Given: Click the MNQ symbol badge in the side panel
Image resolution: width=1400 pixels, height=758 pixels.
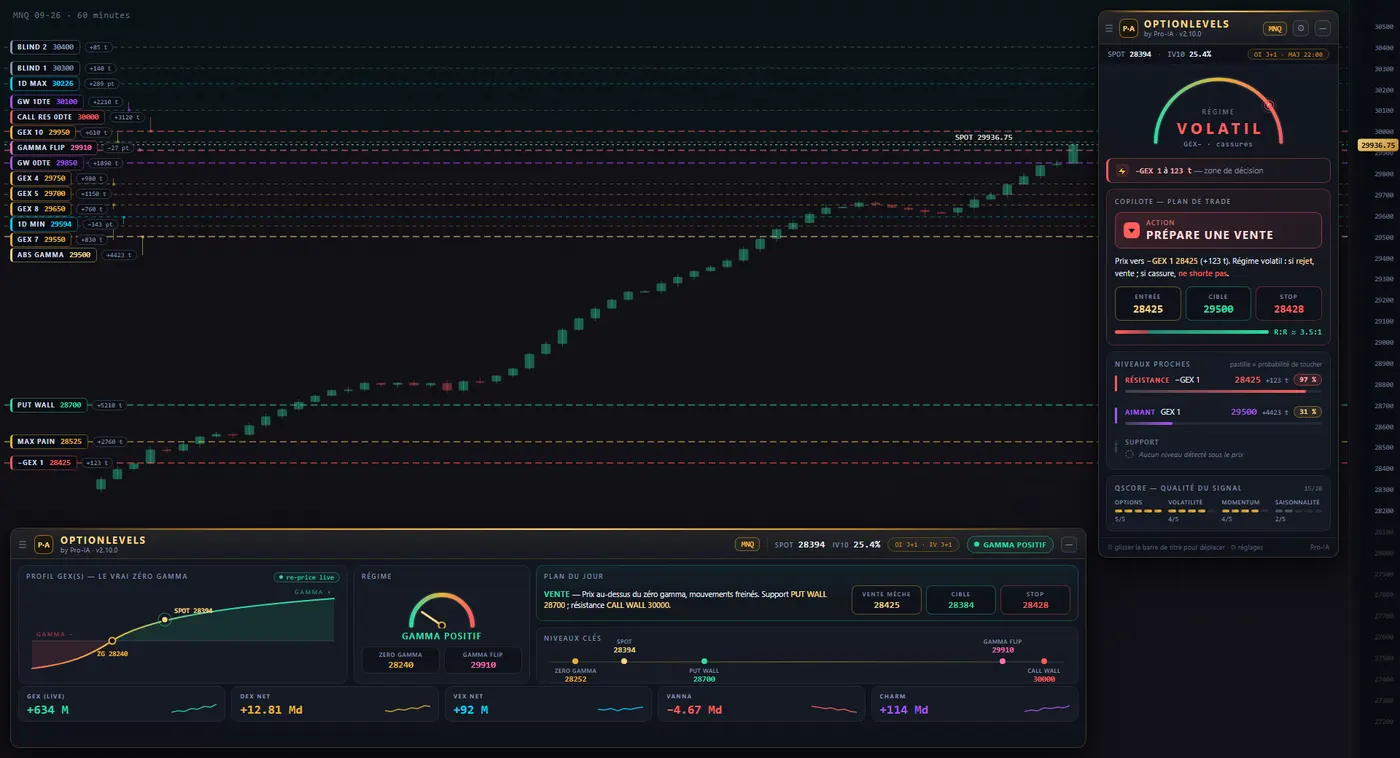Looking at the screenshot, I should coord(1275,28).
